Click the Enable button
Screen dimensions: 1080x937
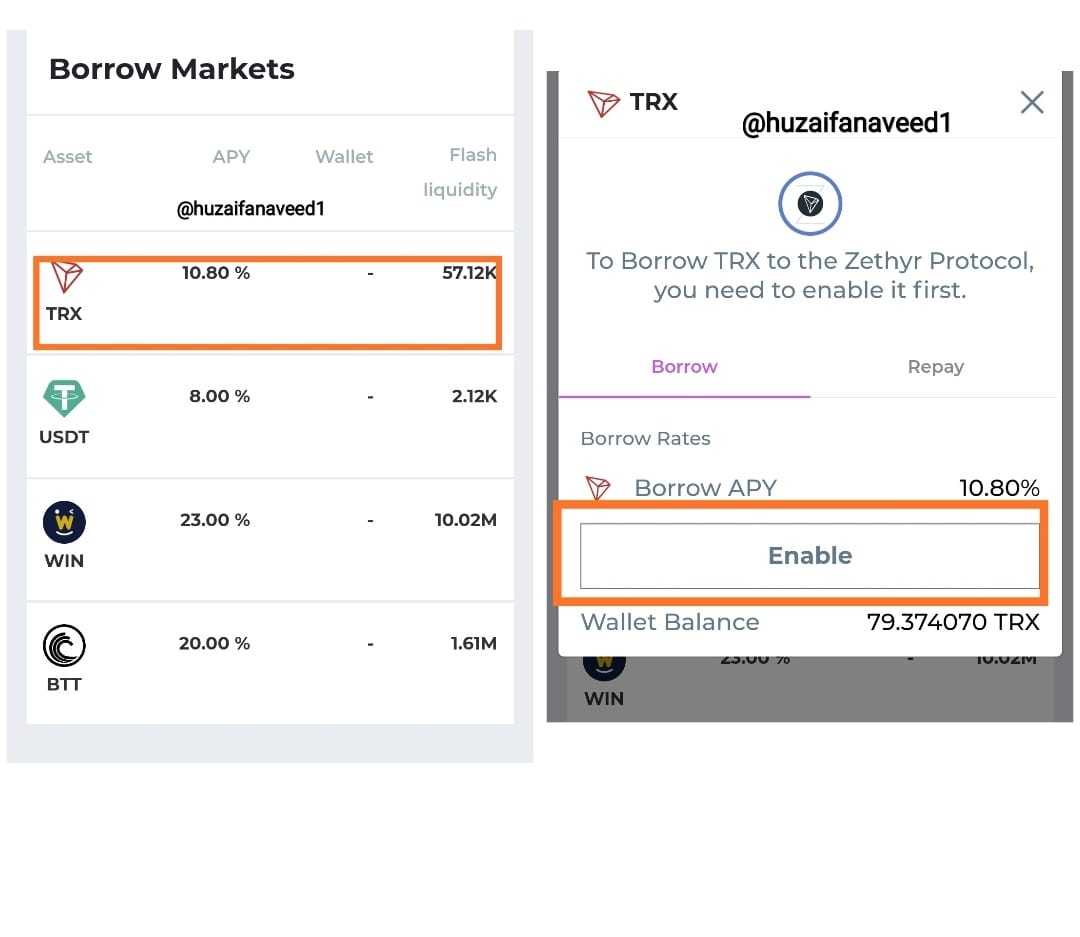coord(810,555)
